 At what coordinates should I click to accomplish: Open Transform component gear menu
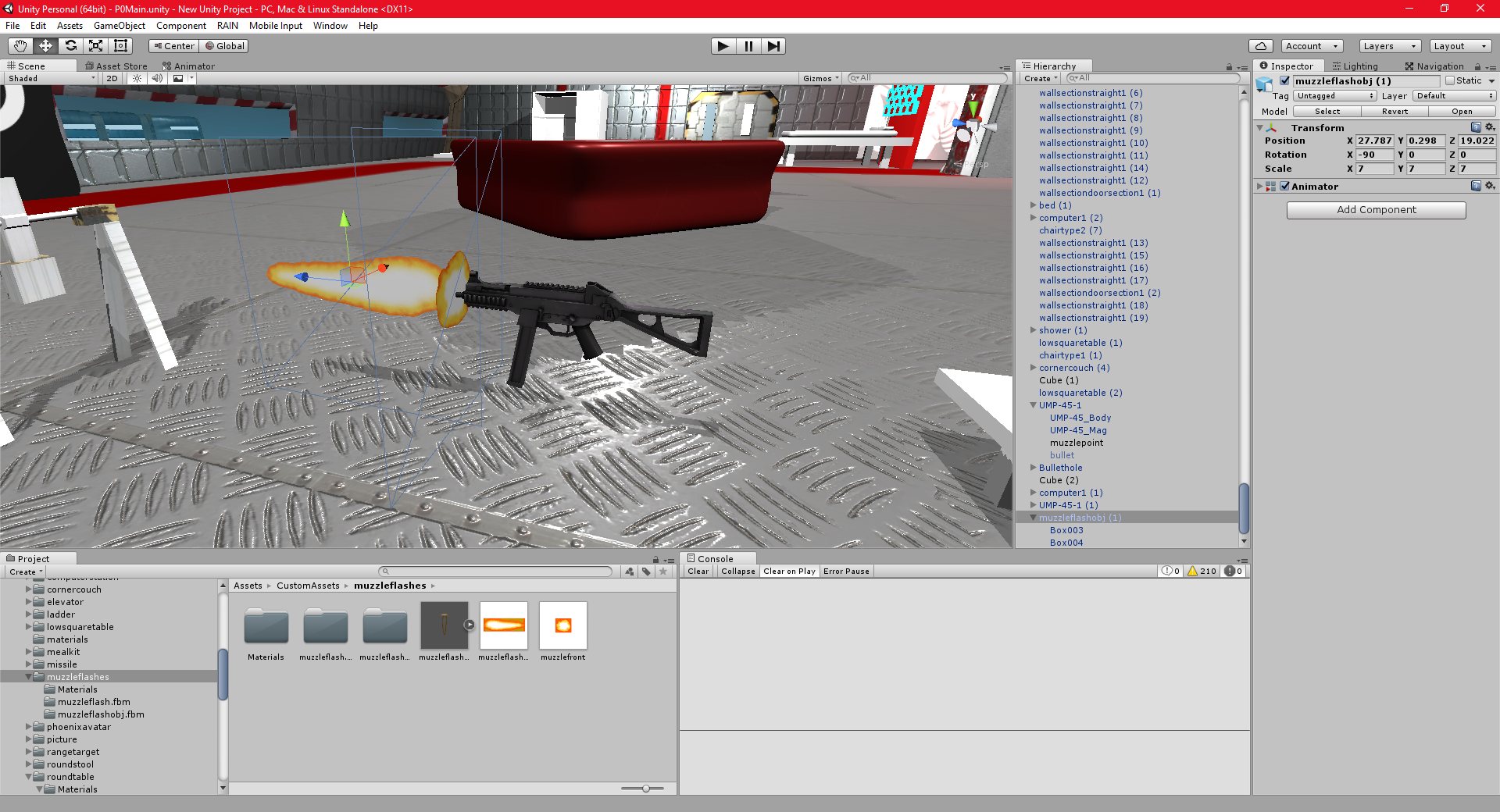(1490, 127)
